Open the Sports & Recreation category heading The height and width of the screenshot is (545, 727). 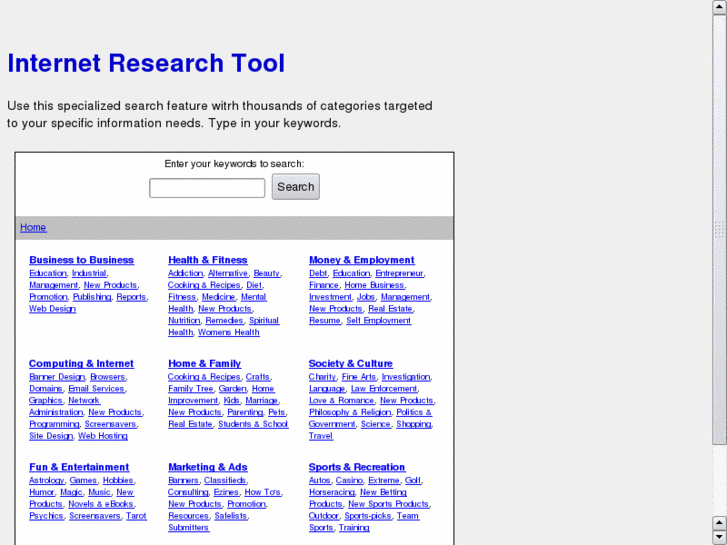tap(357, 467)
